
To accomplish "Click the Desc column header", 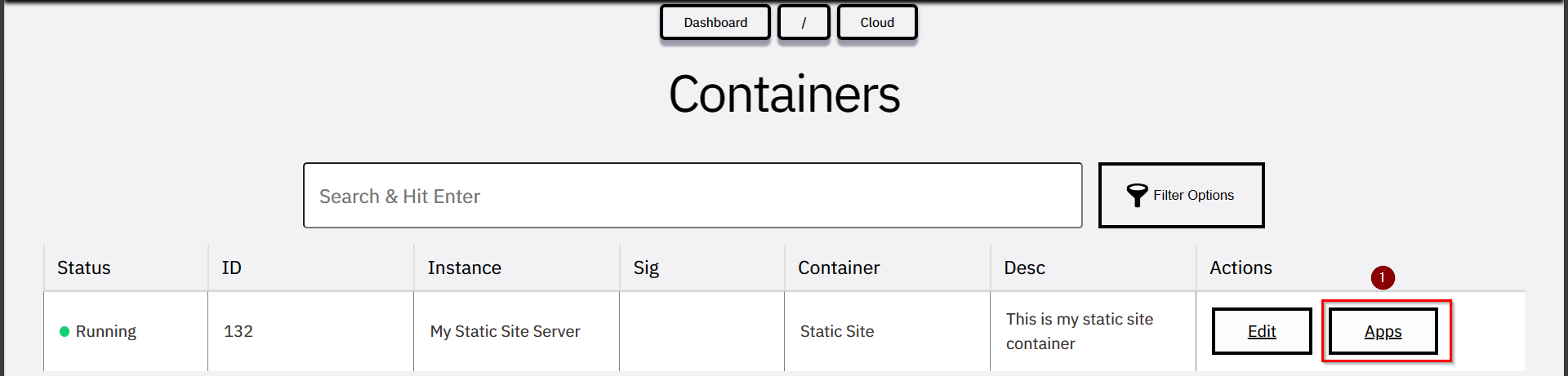I will (1024, 268).
